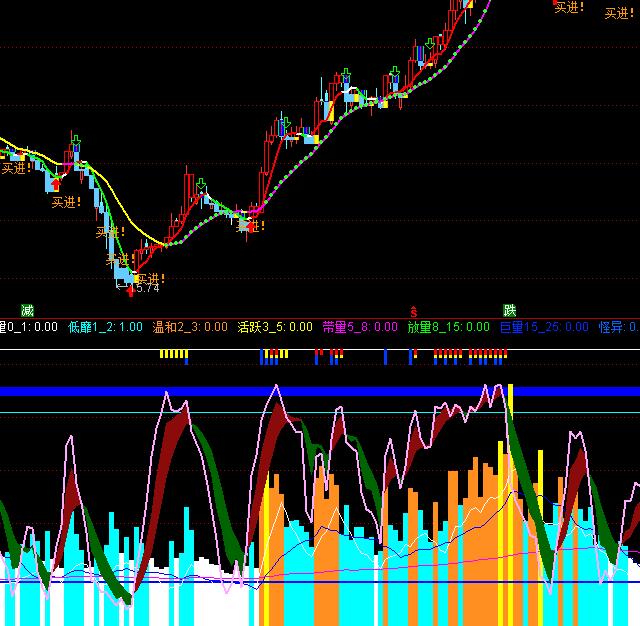Click the leftmost yellow tick cluster in signal strip
The height and width of the screenshot is (626, 640).
click(x=173, y=353)
